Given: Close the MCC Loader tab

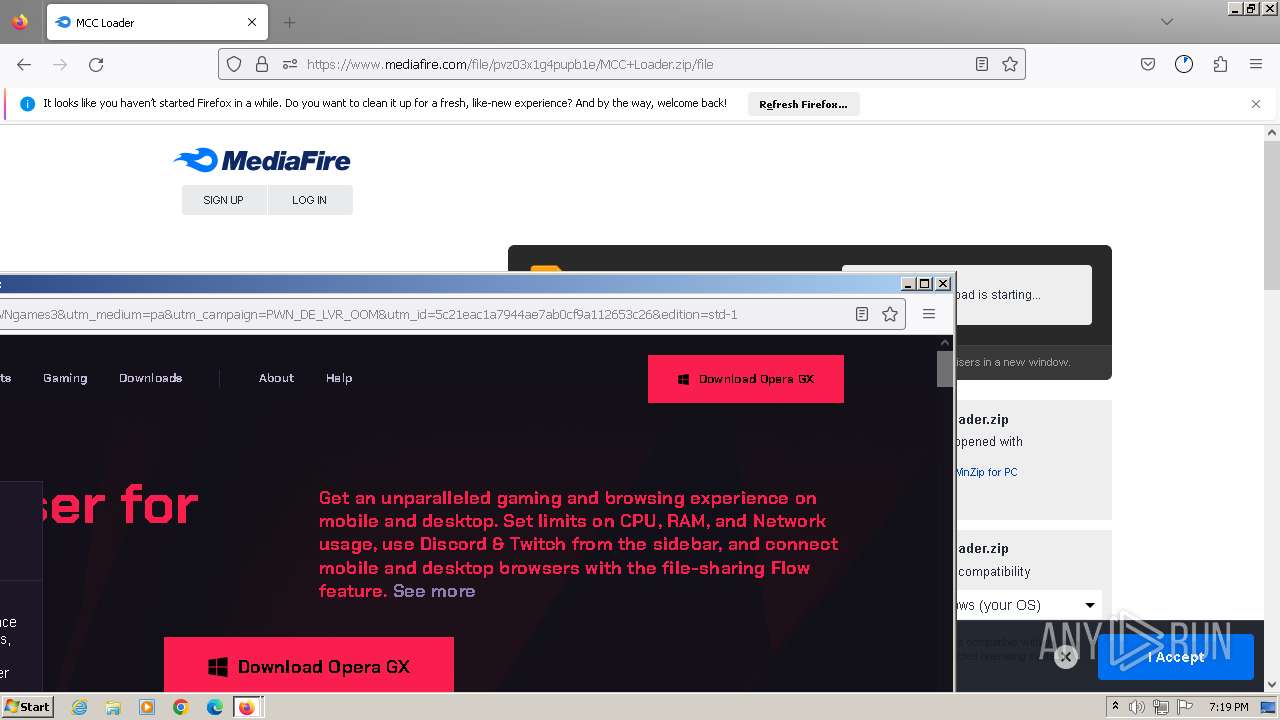Looking at the screenshot, I should 252,22.
